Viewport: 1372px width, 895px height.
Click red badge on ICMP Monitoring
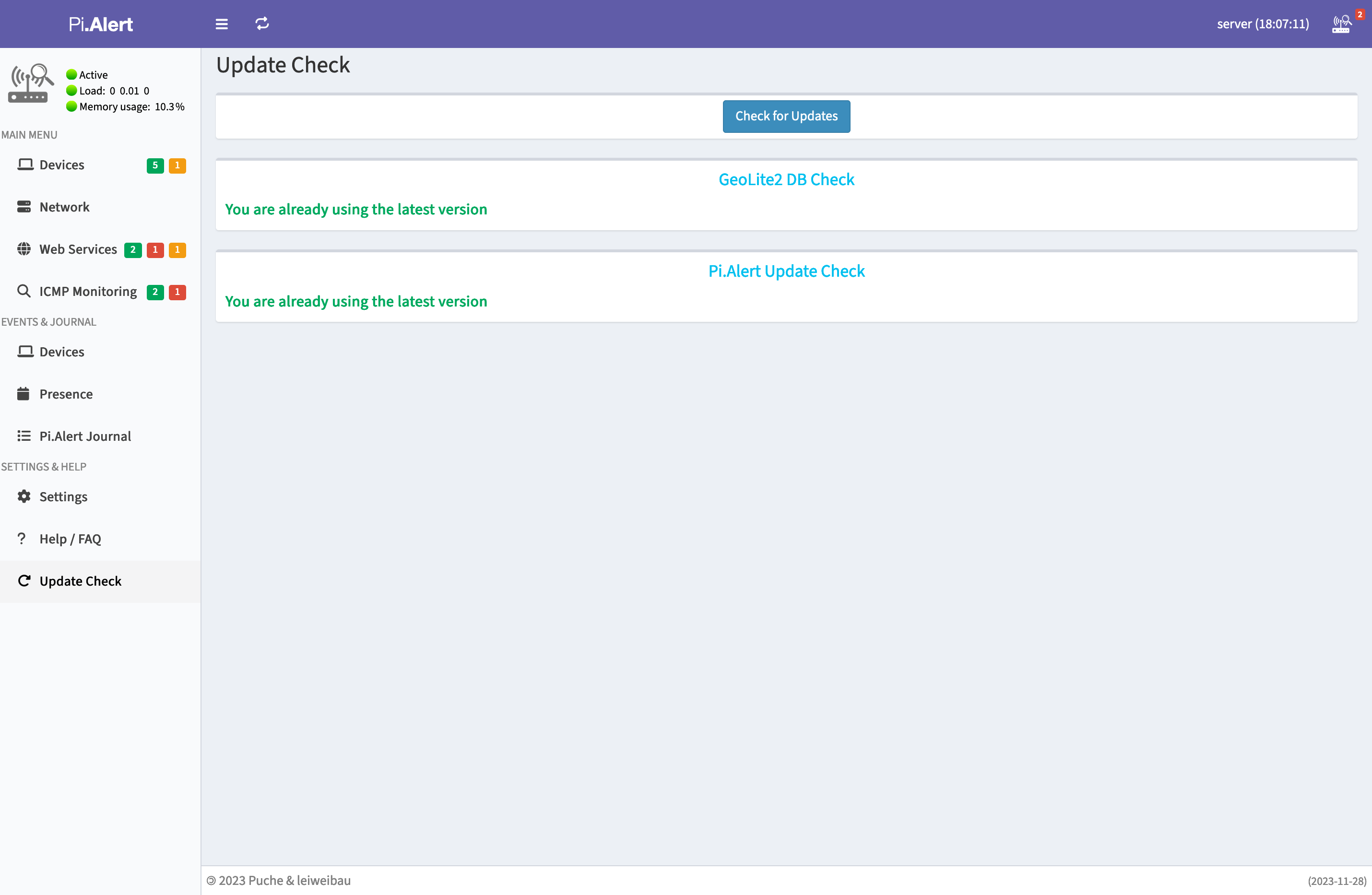pyautogui.click(x=177, y=292)
